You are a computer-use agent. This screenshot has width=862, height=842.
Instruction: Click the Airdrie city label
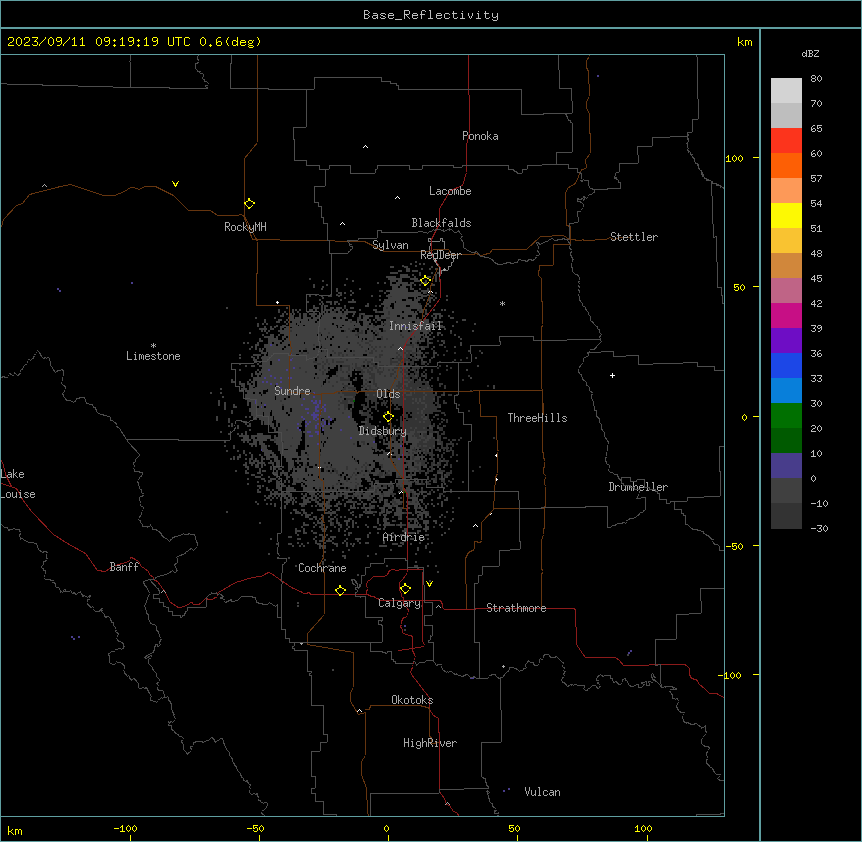[x=403, y=537]
